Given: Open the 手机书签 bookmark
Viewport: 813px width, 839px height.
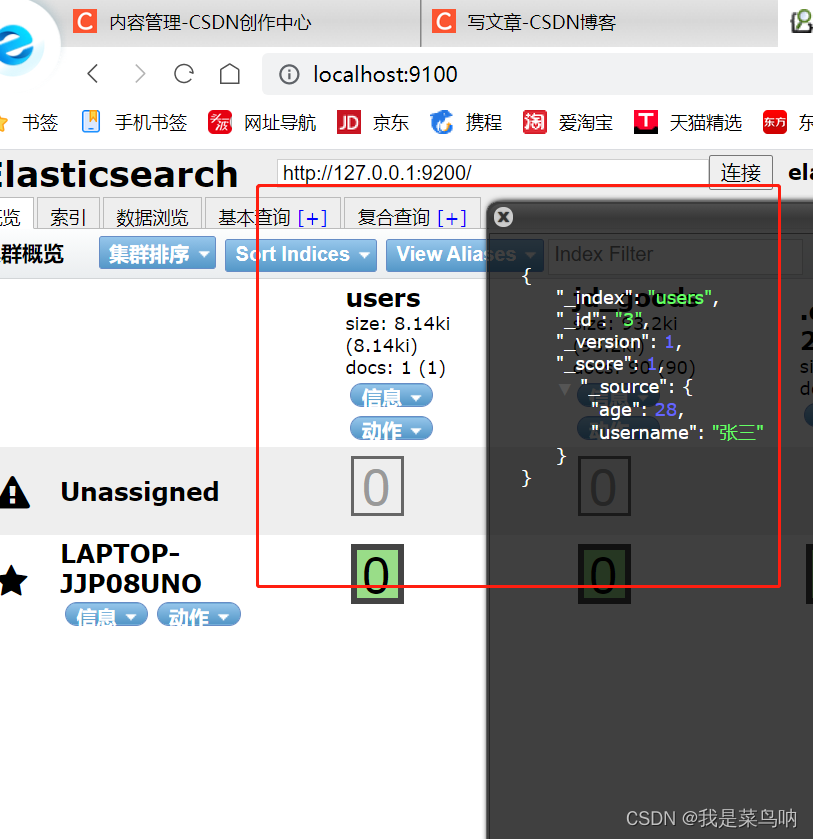Looking at the screenshot, I should point(134,123).
